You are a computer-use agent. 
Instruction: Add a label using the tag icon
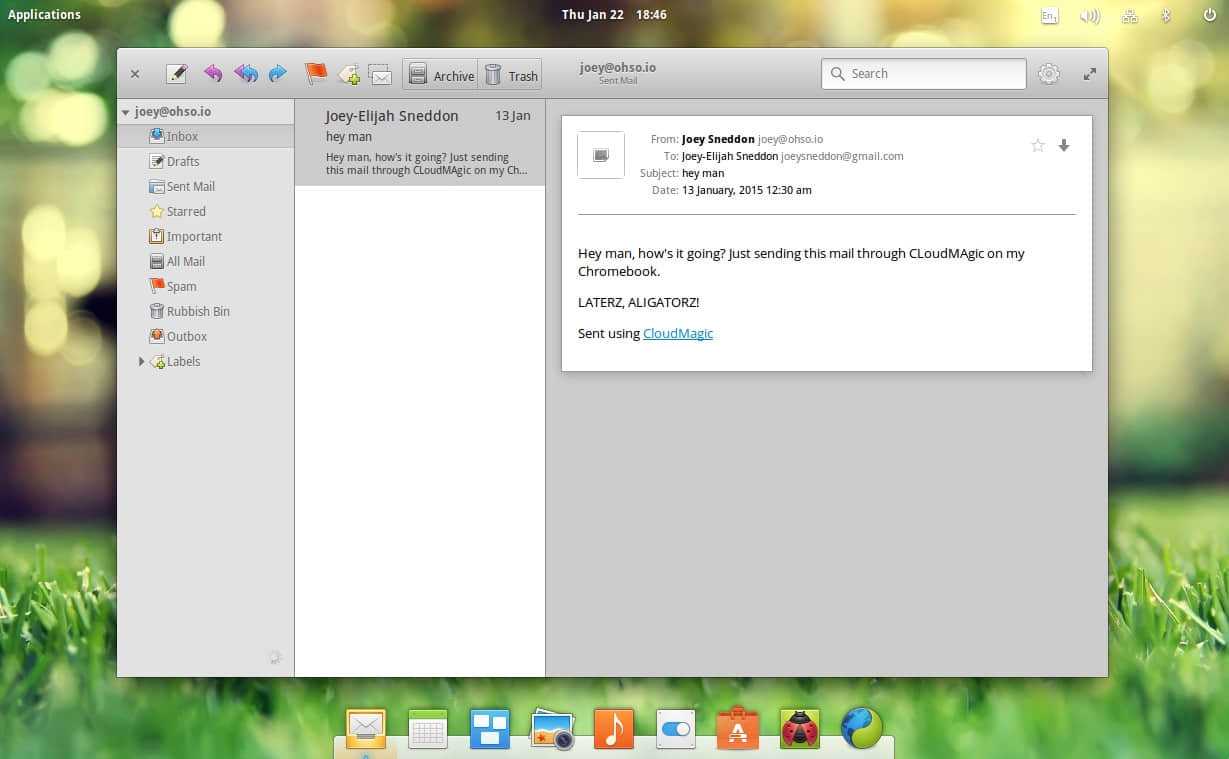pos(348,73)
